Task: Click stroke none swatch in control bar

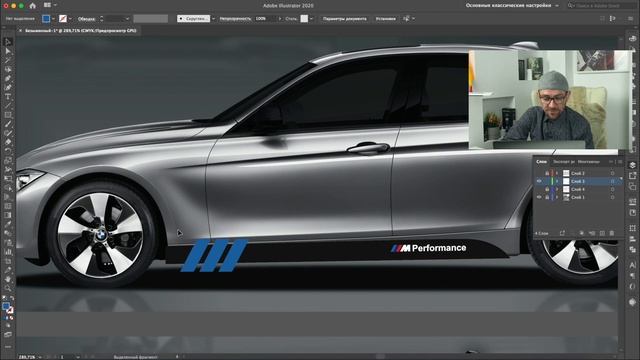Action: click(x=63, y=19)
